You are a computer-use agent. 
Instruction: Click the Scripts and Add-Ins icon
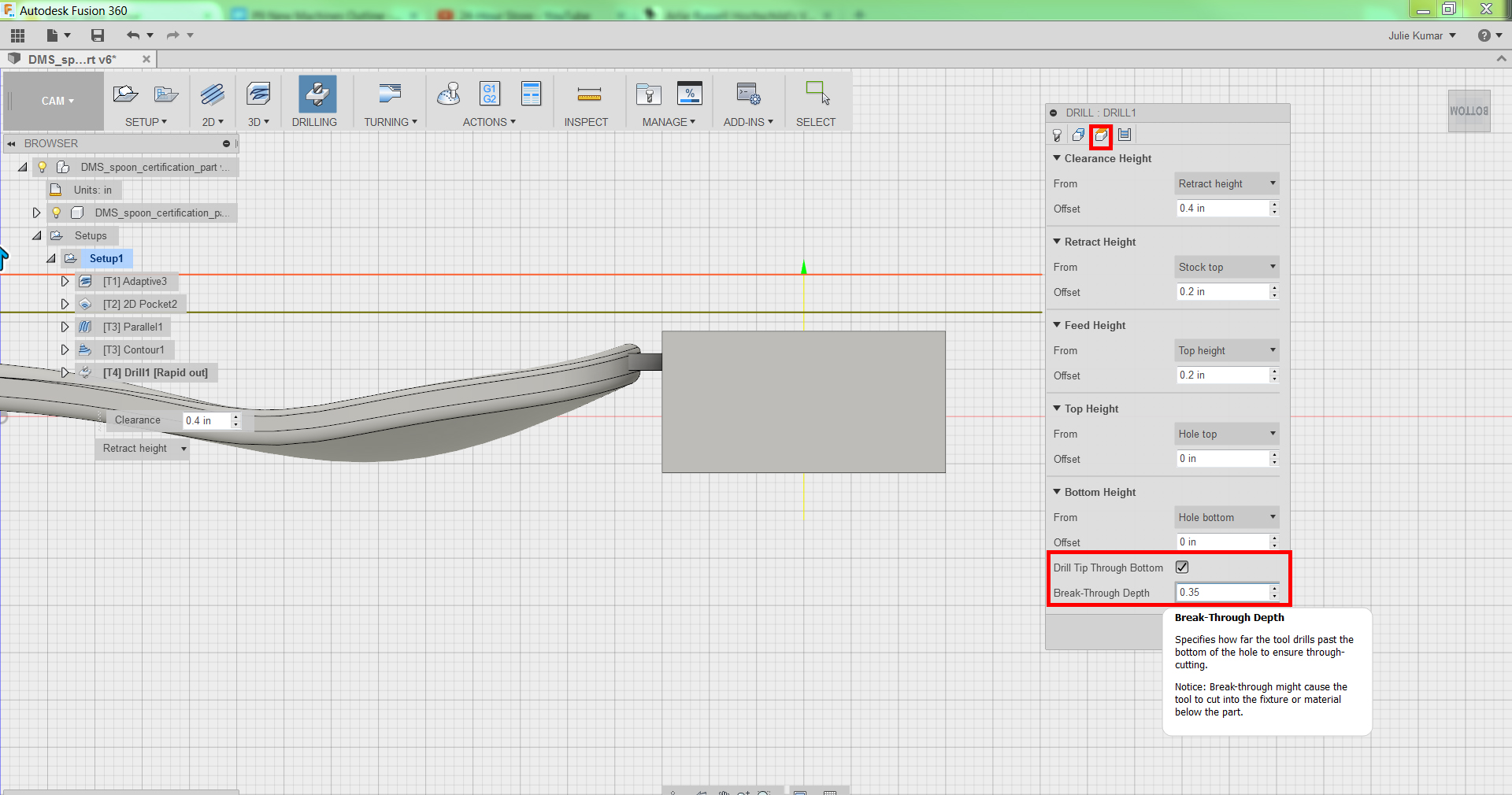tap(748, 94)
